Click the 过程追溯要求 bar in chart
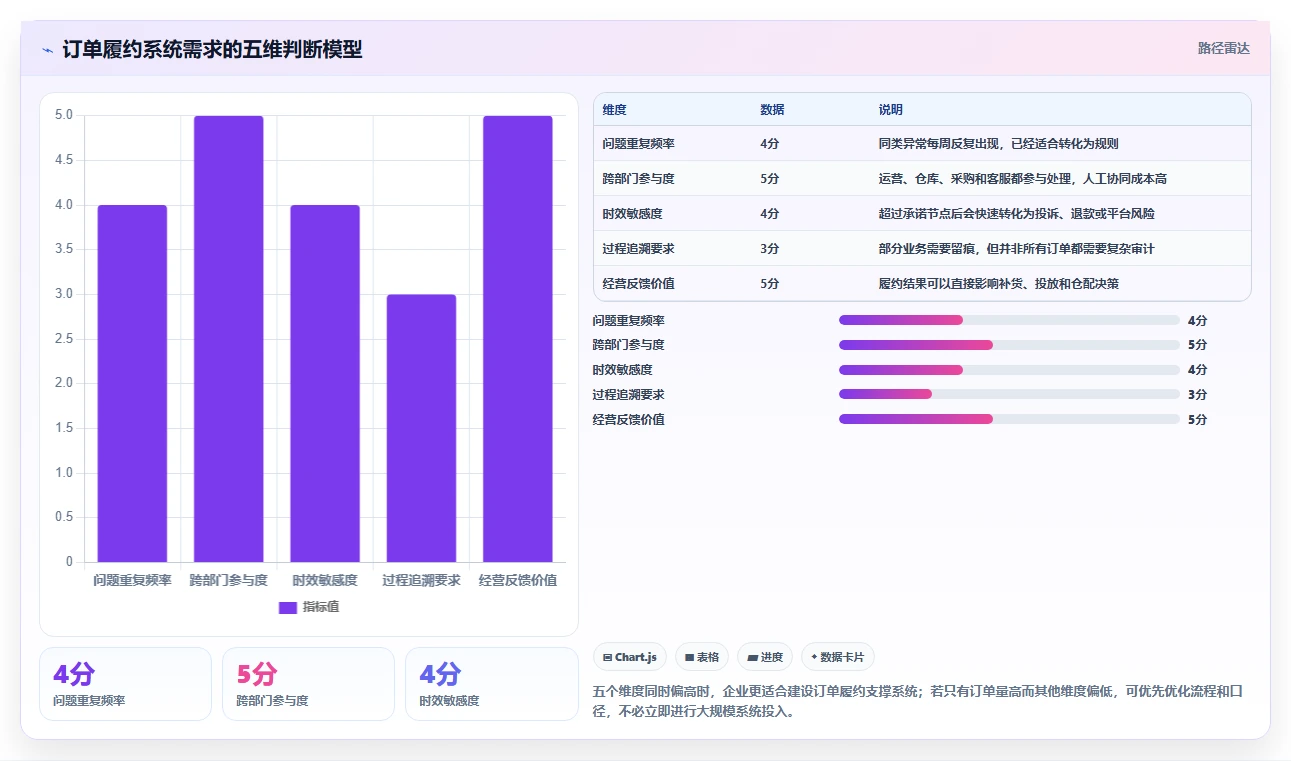1291x761 pixels. tap(421, 428)
